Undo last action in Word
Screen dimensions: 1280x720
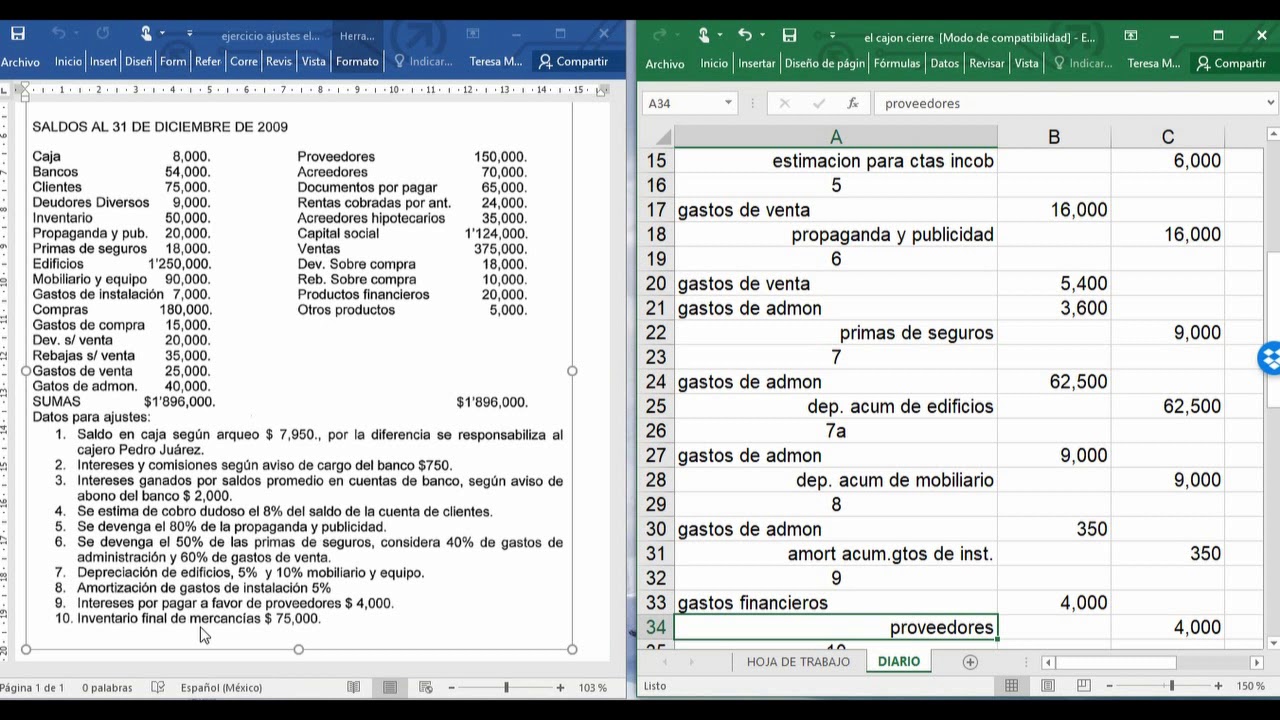[x=58, y=34]
